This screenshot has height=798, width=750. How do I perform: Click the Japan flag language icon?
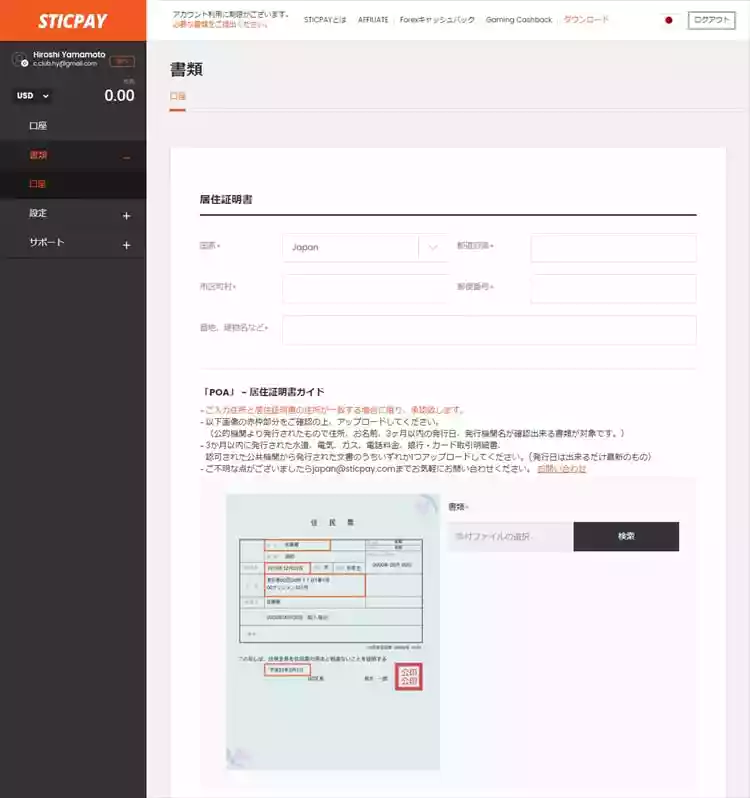(x=669, y=20)
